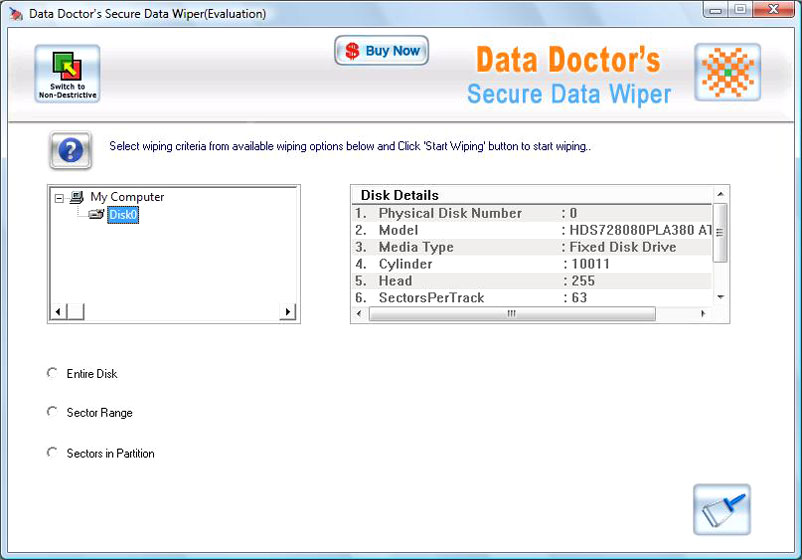This screenshot has width=802, height=560.
Task: Collapse the My Computer tree node
Action: pyautogui.click(x=59, y=198)
